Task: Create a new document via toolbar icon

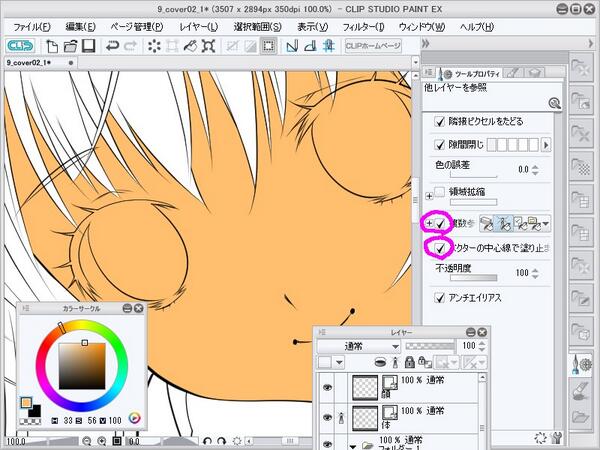Action: (52, 46)
